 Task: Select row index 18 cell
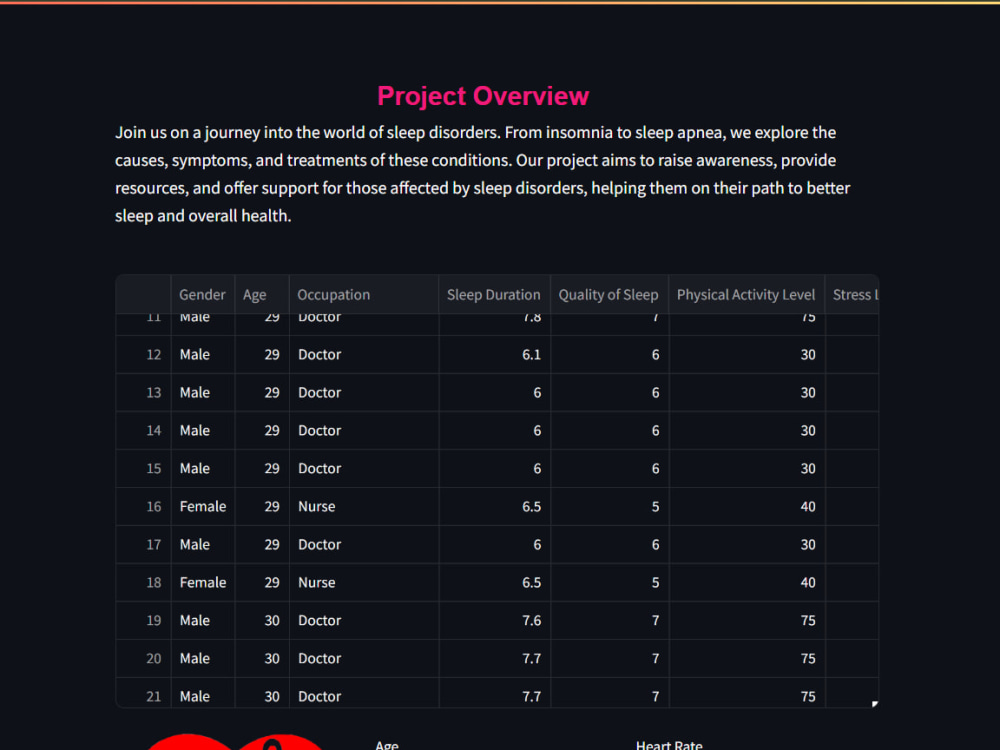point(143,582)
